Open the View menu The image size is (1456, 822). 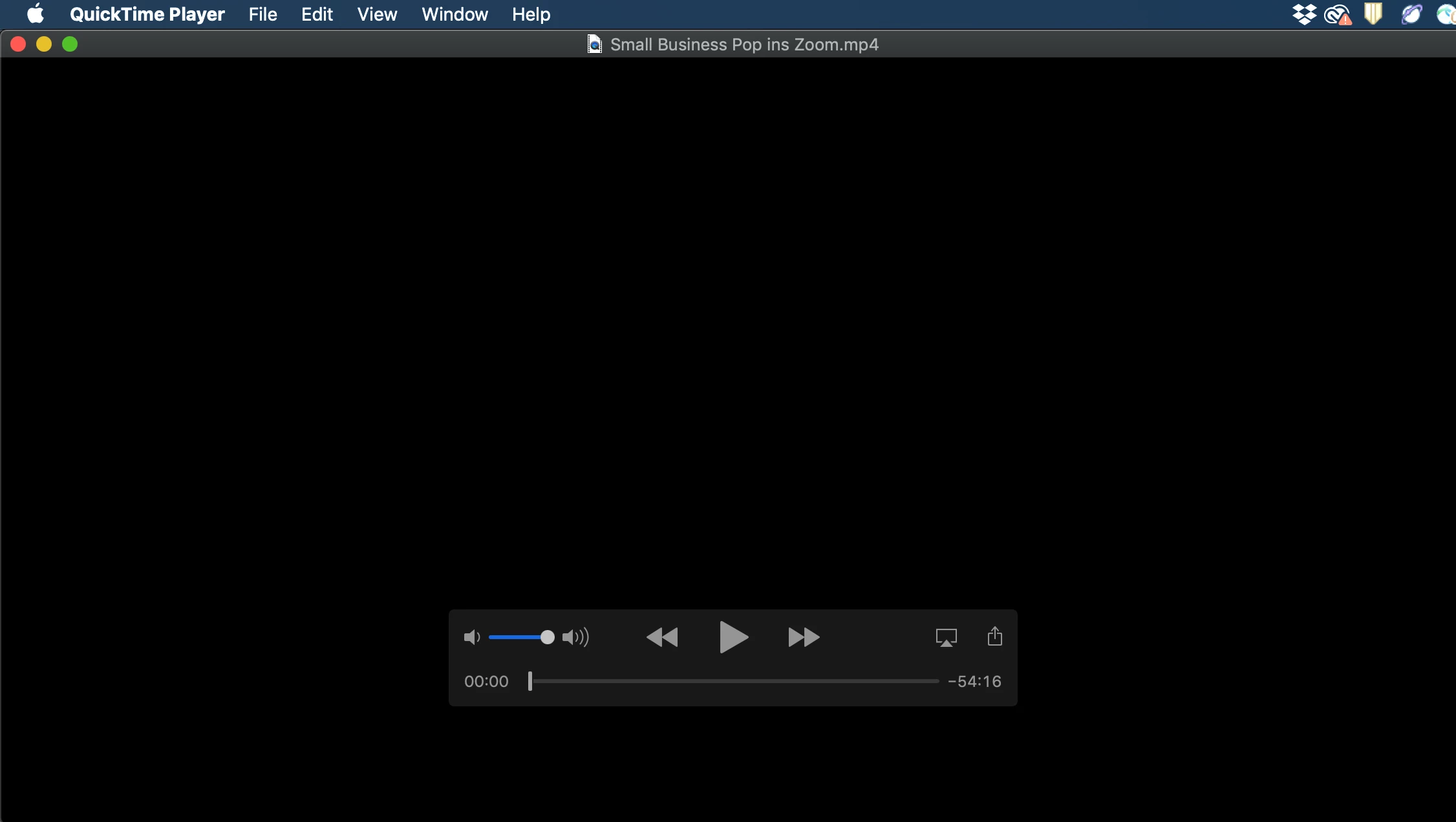point(377,14)
